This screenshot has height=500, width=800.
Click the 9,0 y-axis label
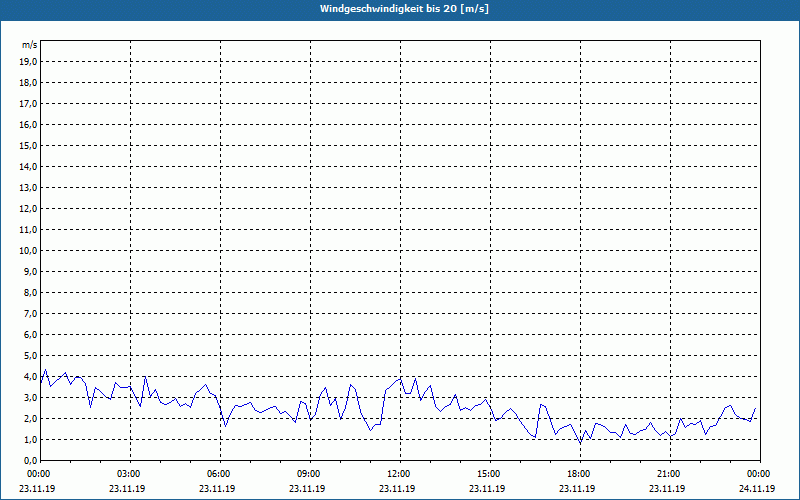pos(30,271)
